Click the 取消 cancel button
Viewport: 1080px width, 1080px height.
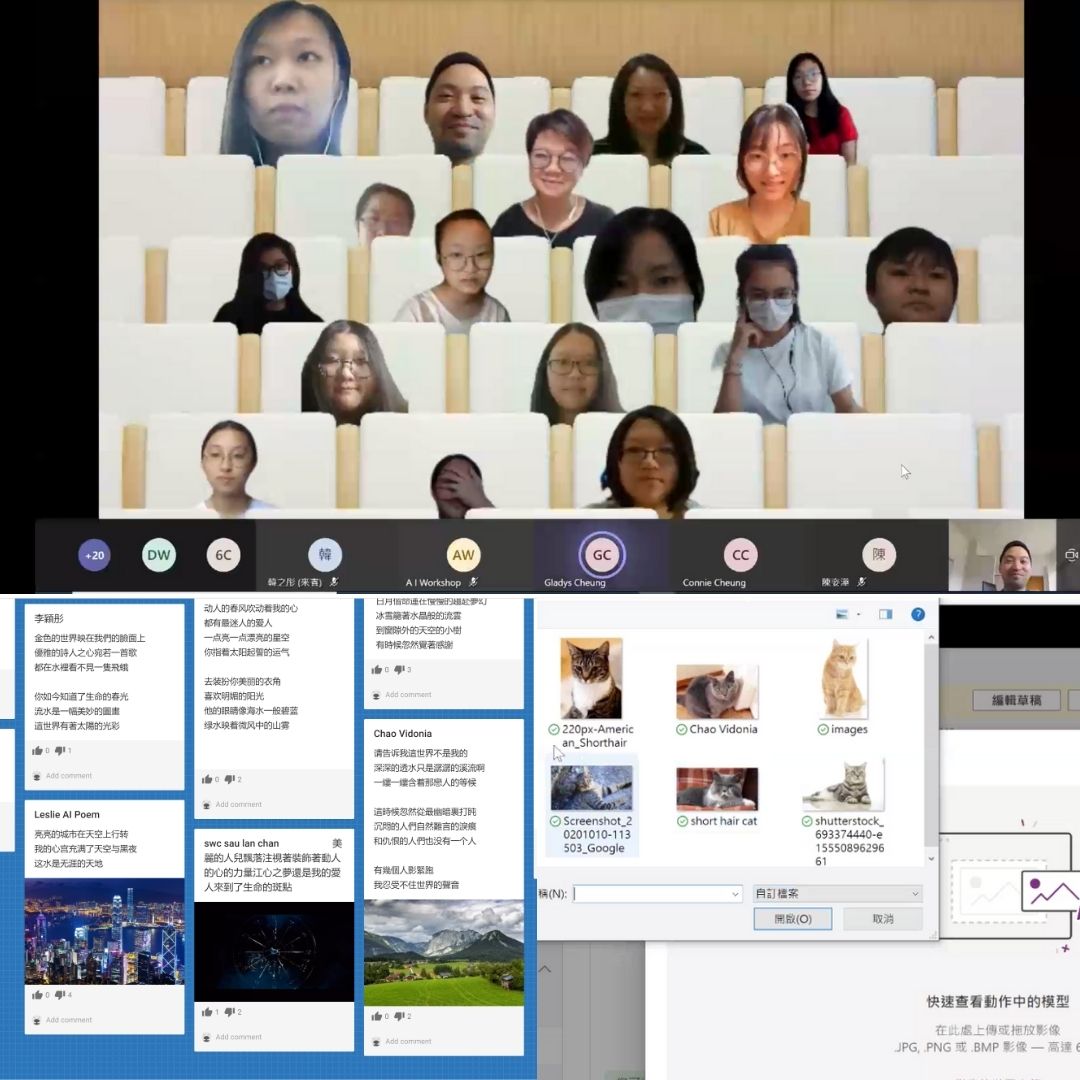883,918
